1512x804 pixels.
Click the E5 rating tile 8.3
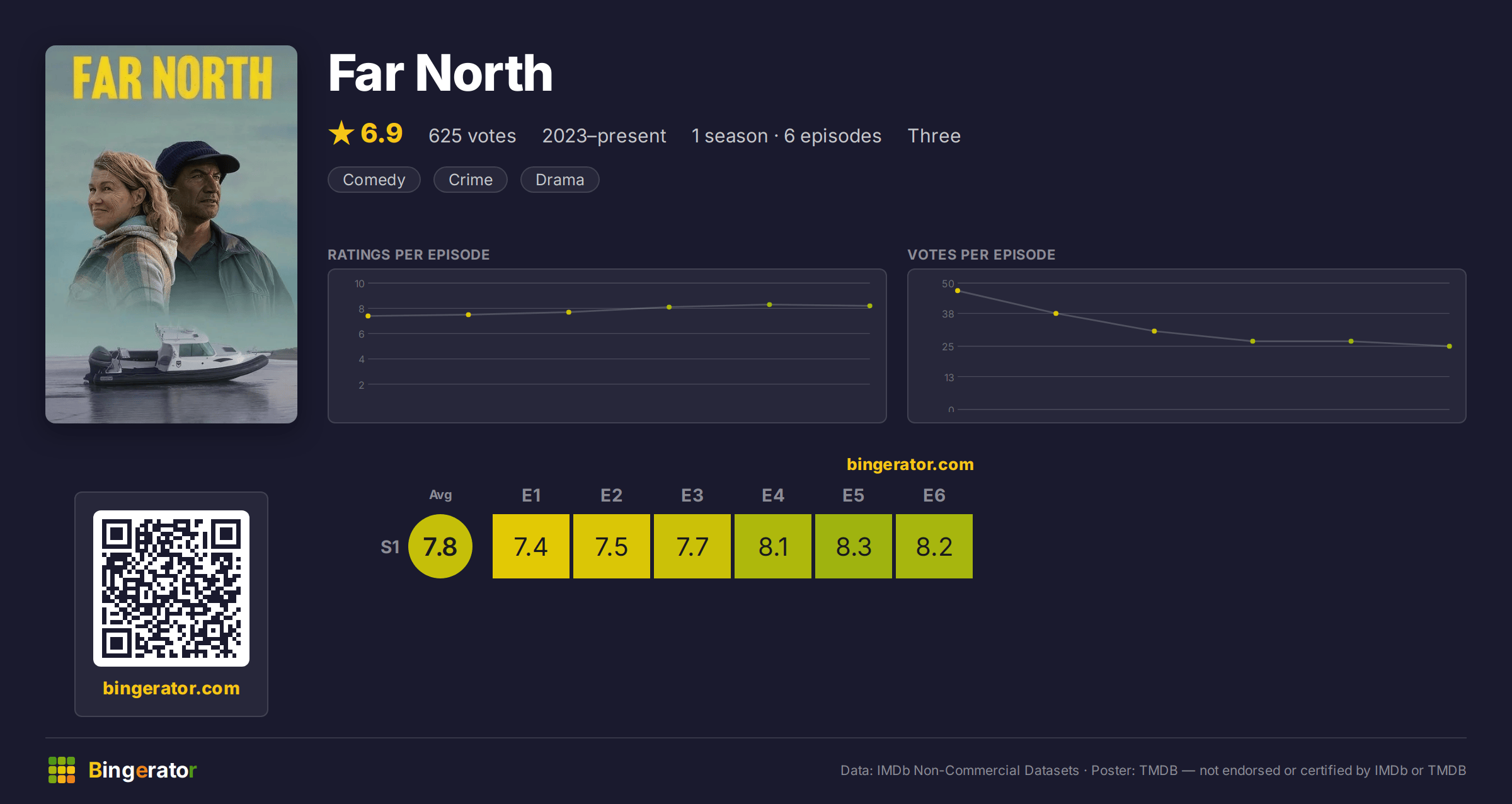tap(854, 546)
